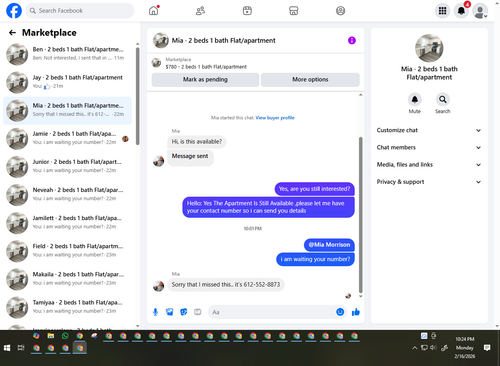The width and height of the screenshot is (500, 366).
Task: Search in conversation magnifier icon
Action: pyautogui.click(x=443, y=99)
